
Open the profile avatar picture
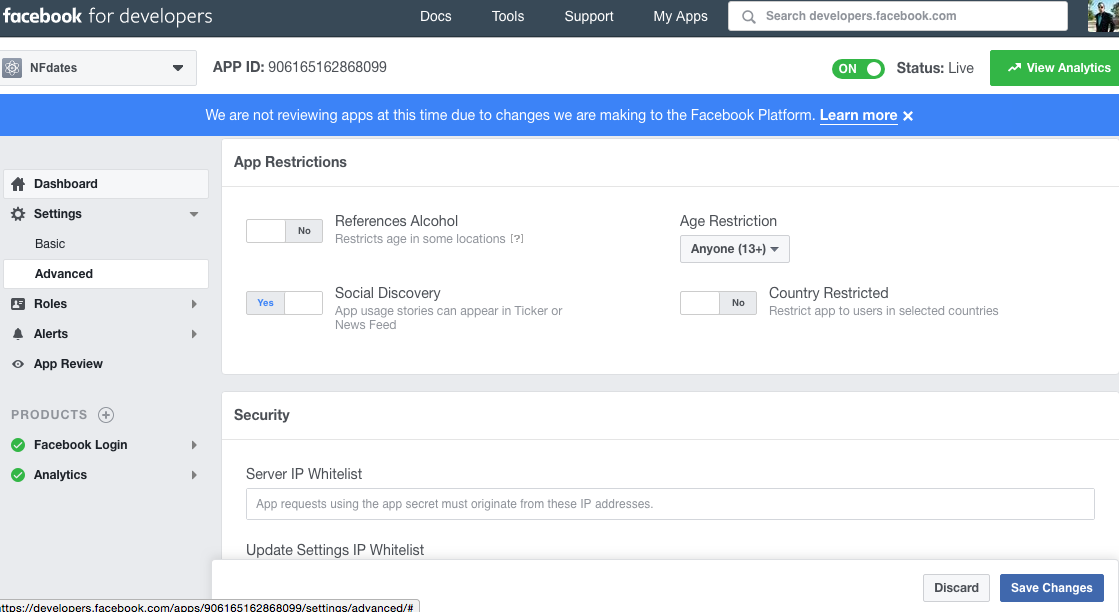pos(1103,16)
